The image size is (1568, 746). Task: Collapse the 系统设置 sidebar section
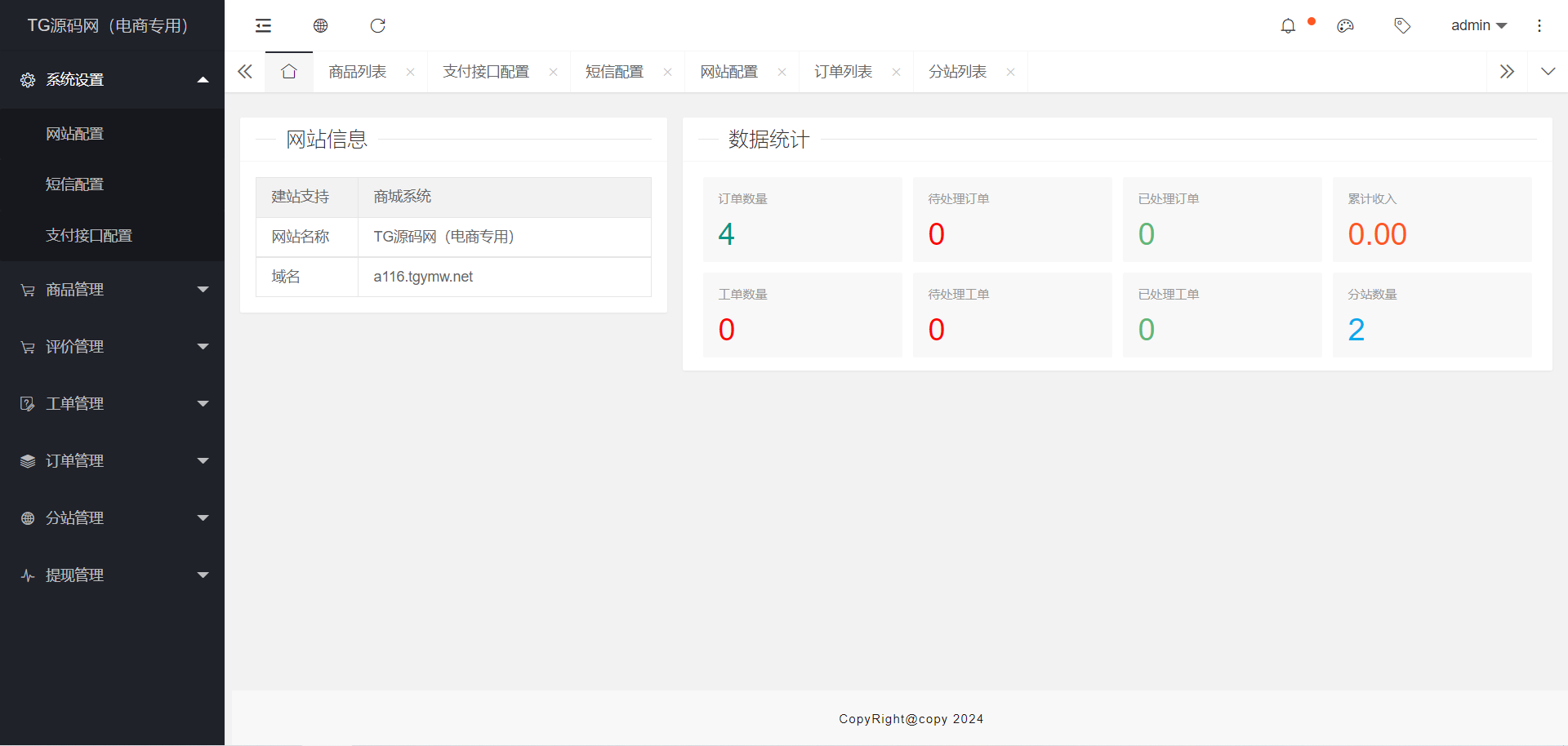click(113, 80)
